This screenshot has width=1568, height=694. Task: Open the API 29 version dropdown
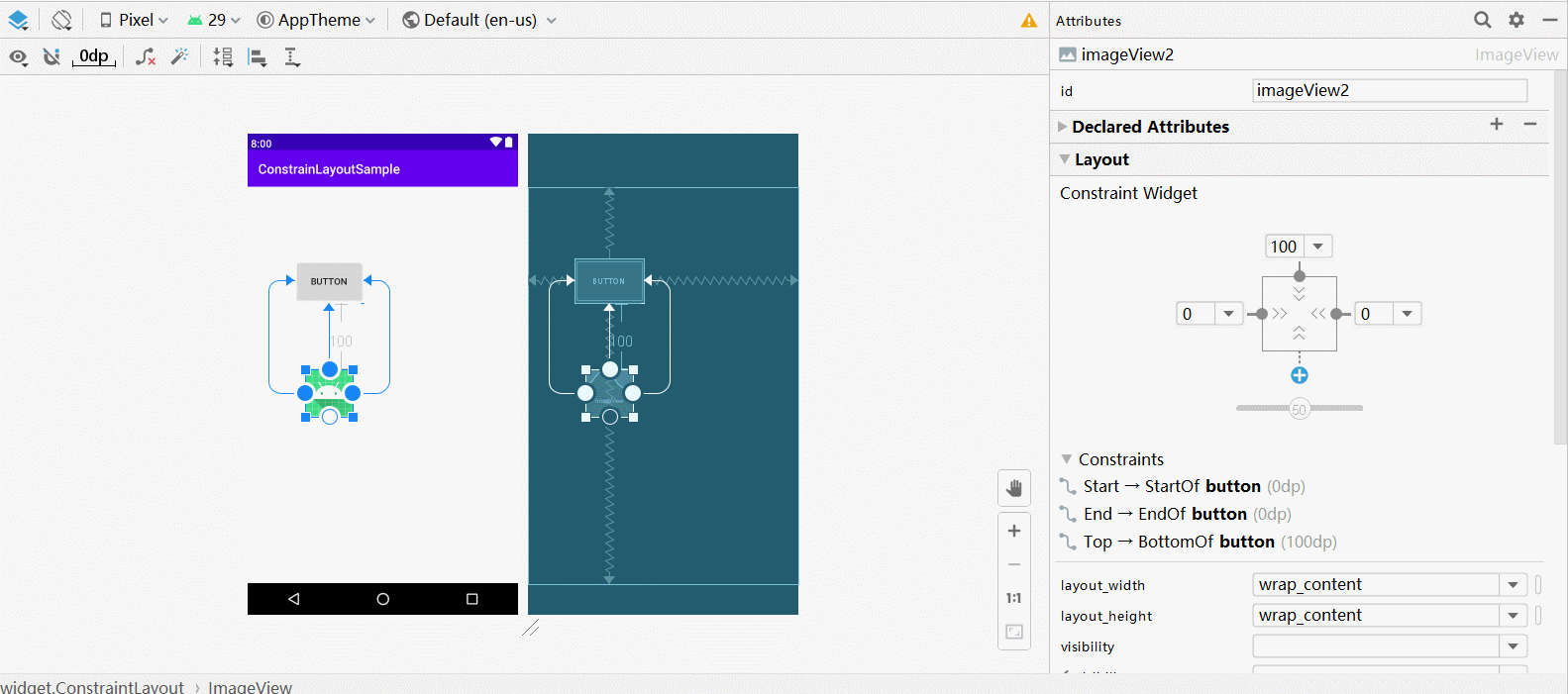214,20
